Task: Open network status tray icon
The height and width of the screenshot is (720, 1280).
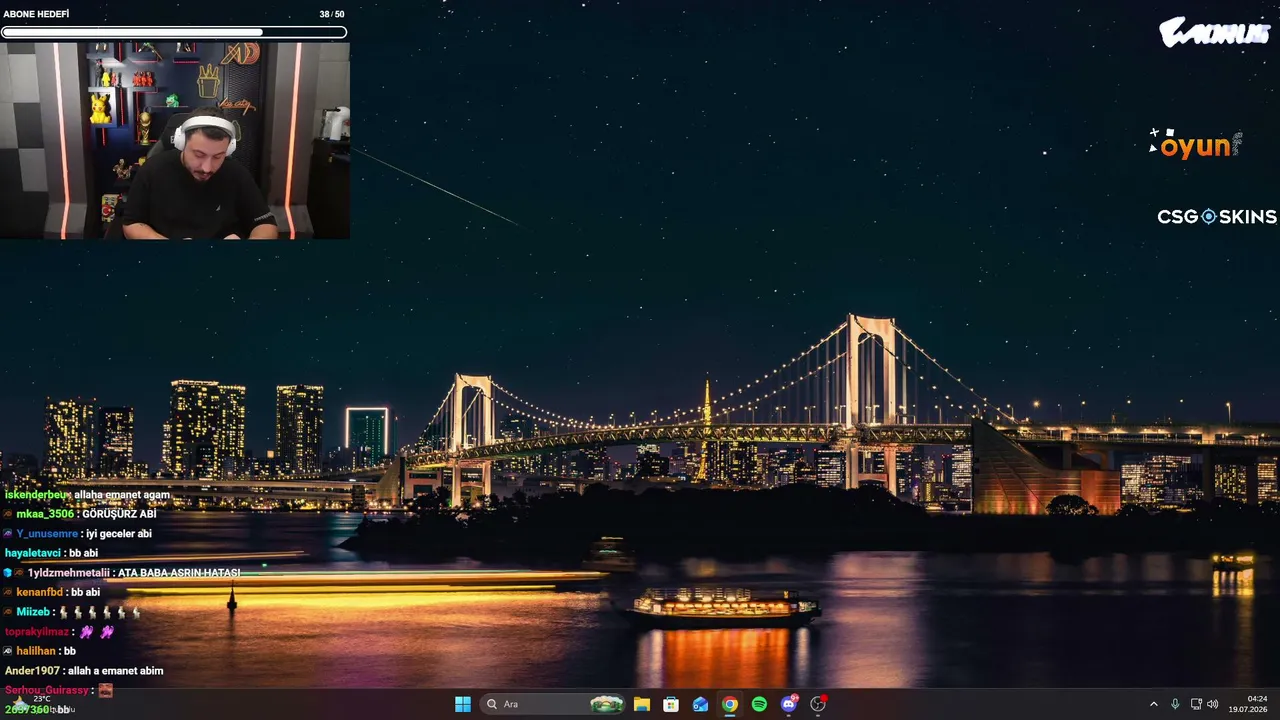Action: [x=1196, y=704]
